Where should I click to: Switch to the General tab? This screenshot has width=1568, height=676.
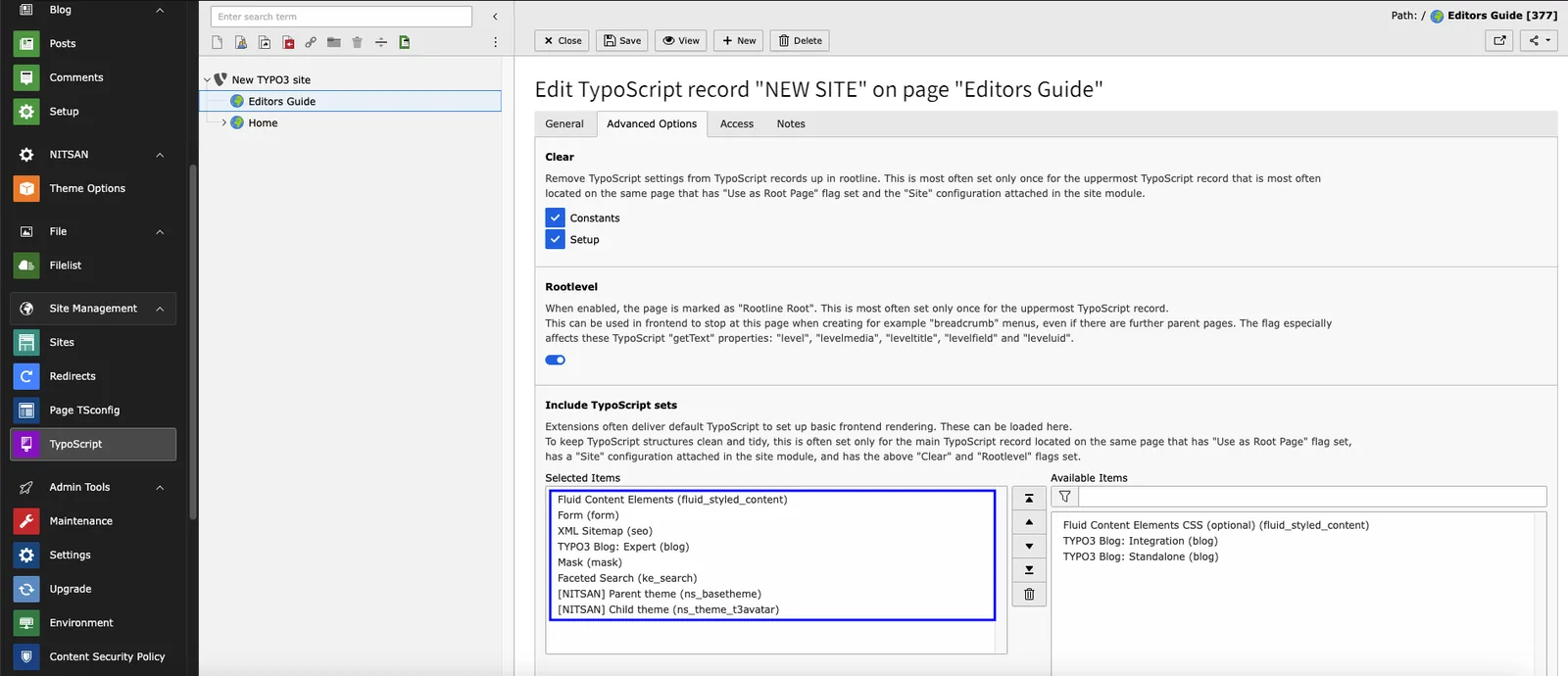click(x=564, y=123)
